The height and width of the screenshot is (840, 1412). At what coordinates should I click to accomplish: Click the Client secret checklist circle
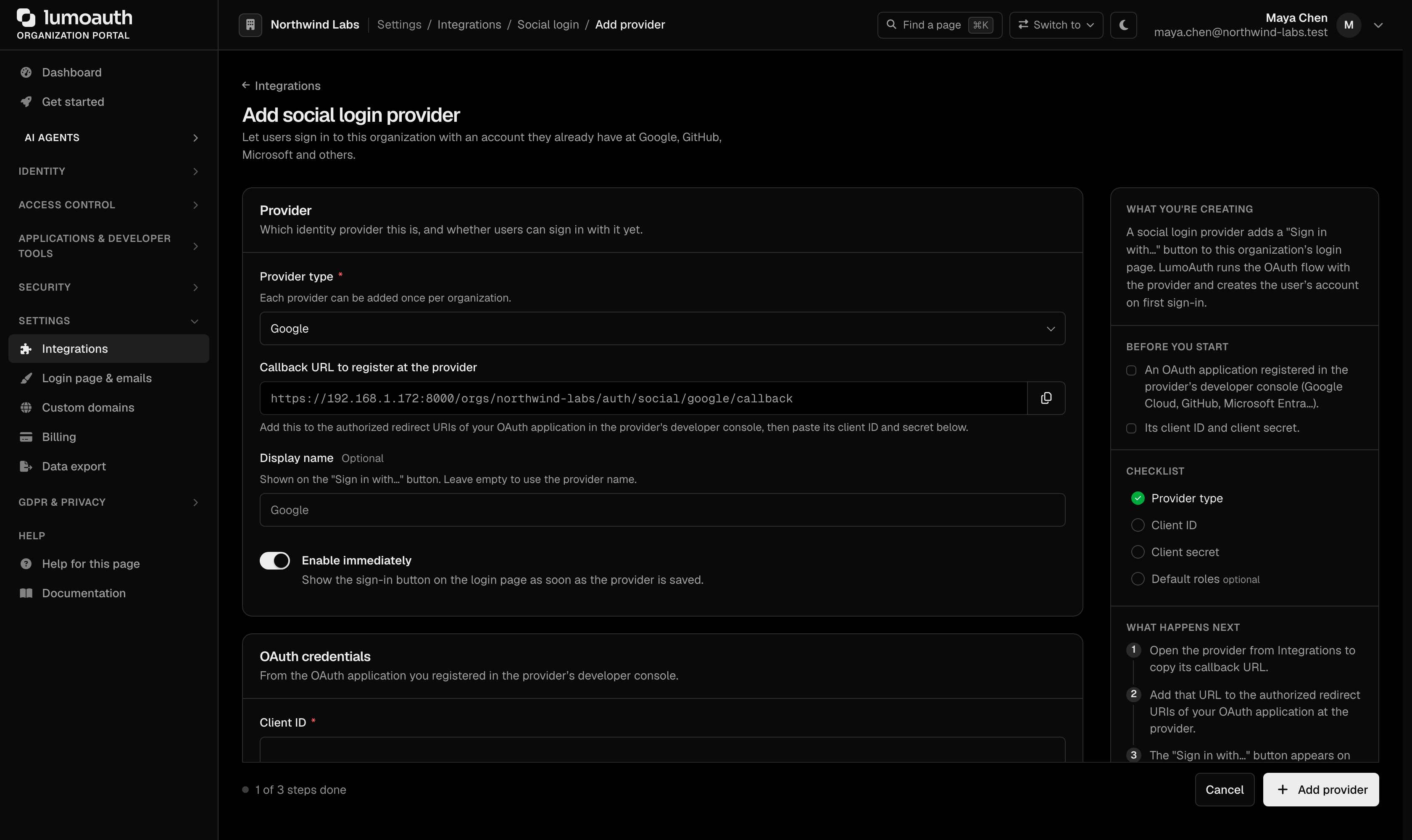coord(1137,552)
